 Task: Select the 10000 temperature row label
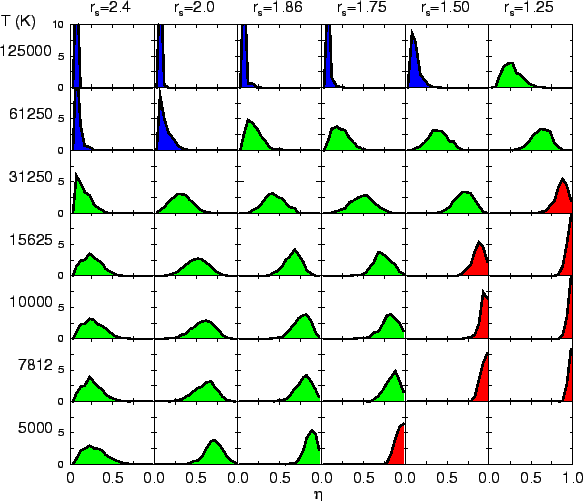tap(31, 302)
